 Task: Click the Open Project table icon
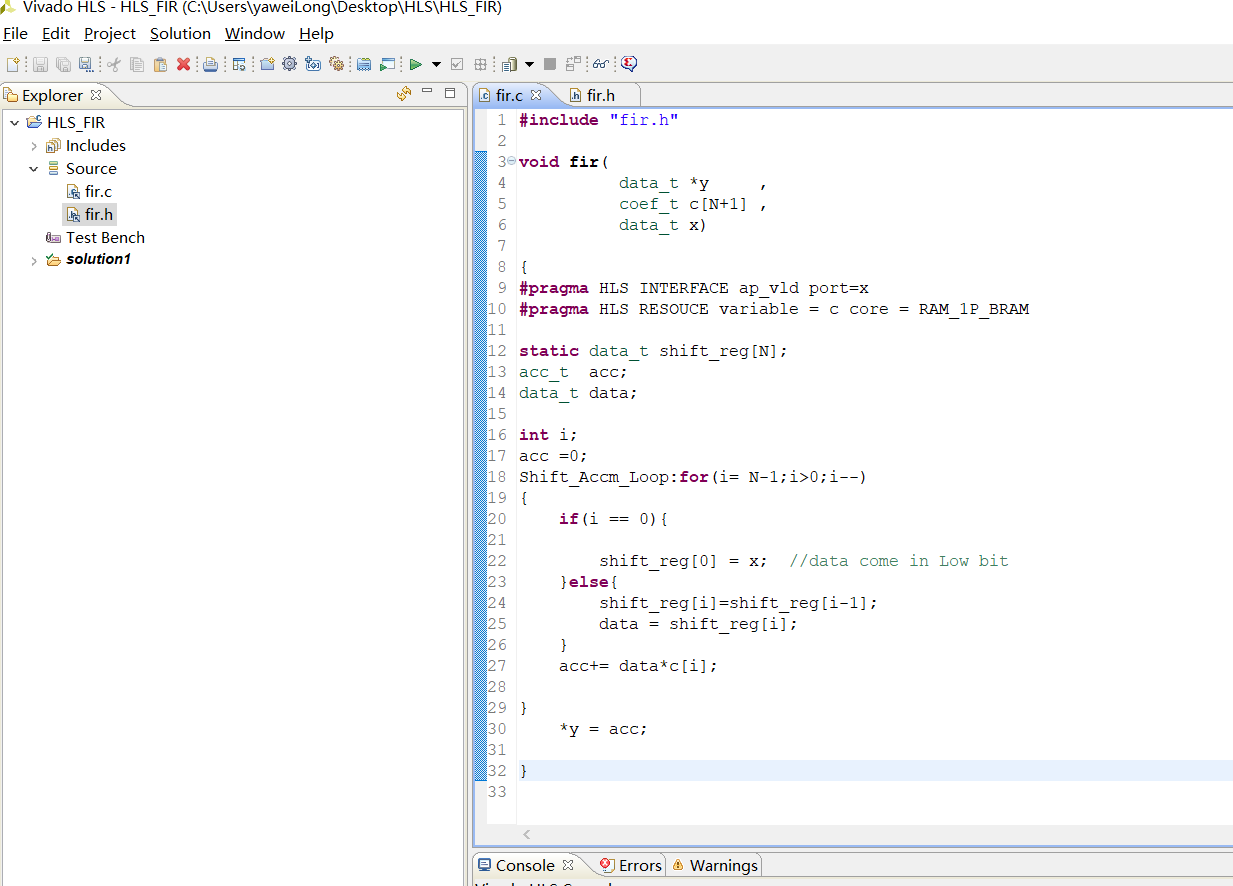coord(239,64)
